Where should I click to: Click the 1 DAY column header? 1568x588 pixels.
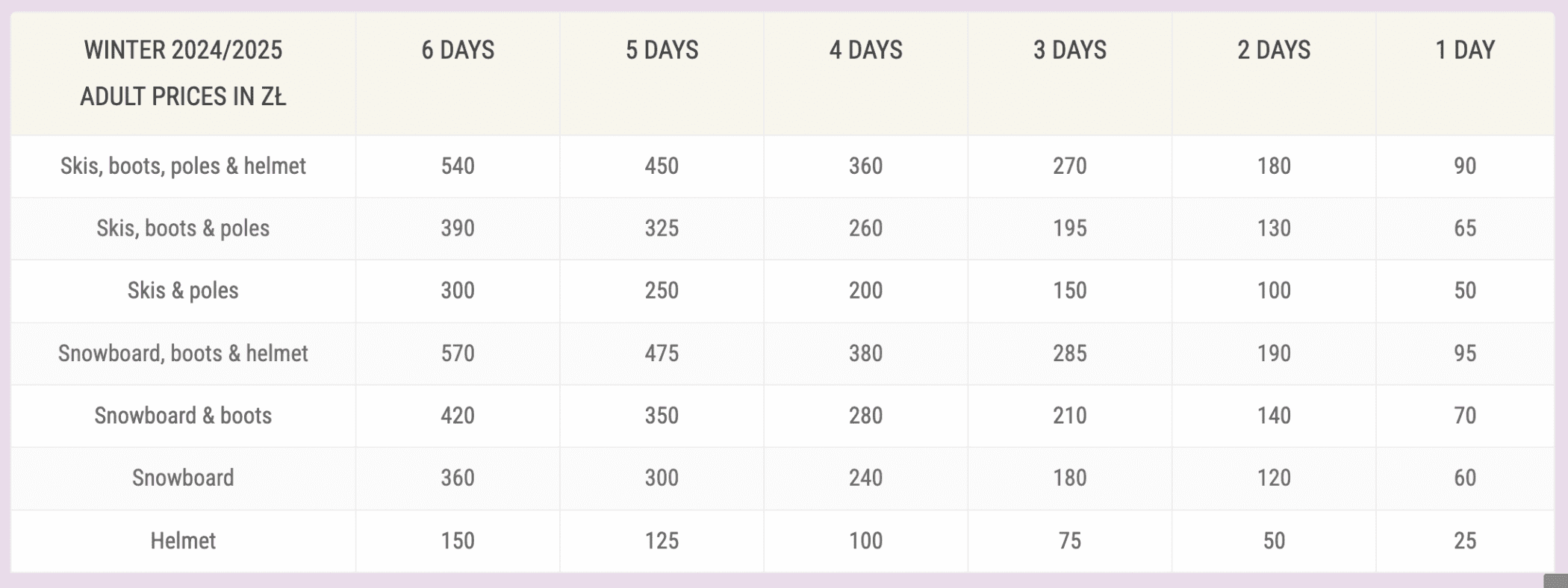coord(1465,50)
